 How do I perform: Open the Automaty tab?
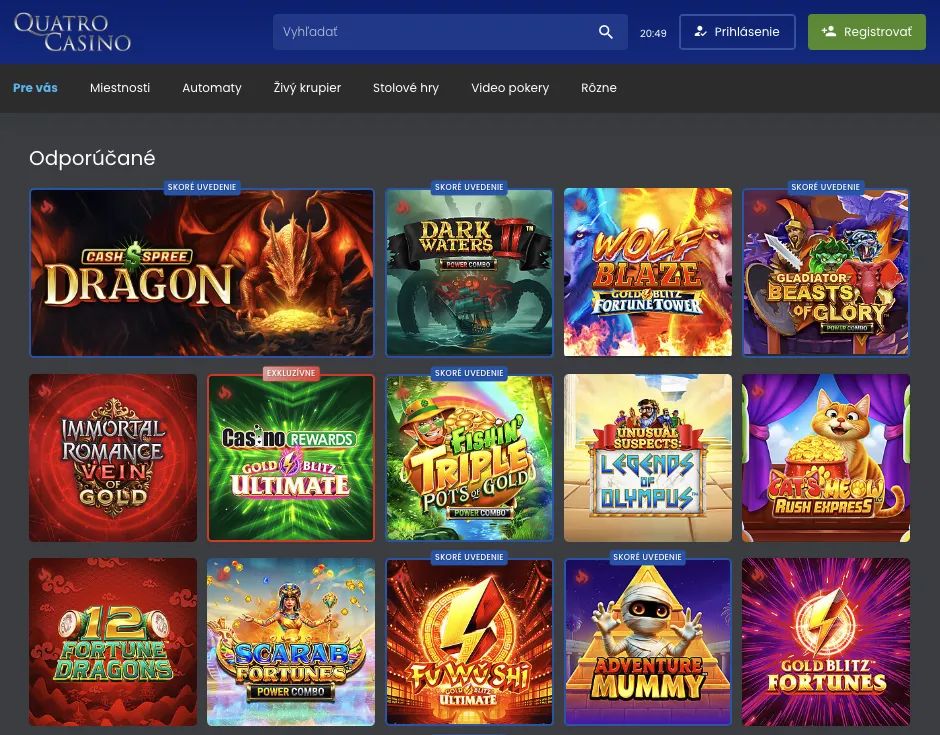point(212,88)
